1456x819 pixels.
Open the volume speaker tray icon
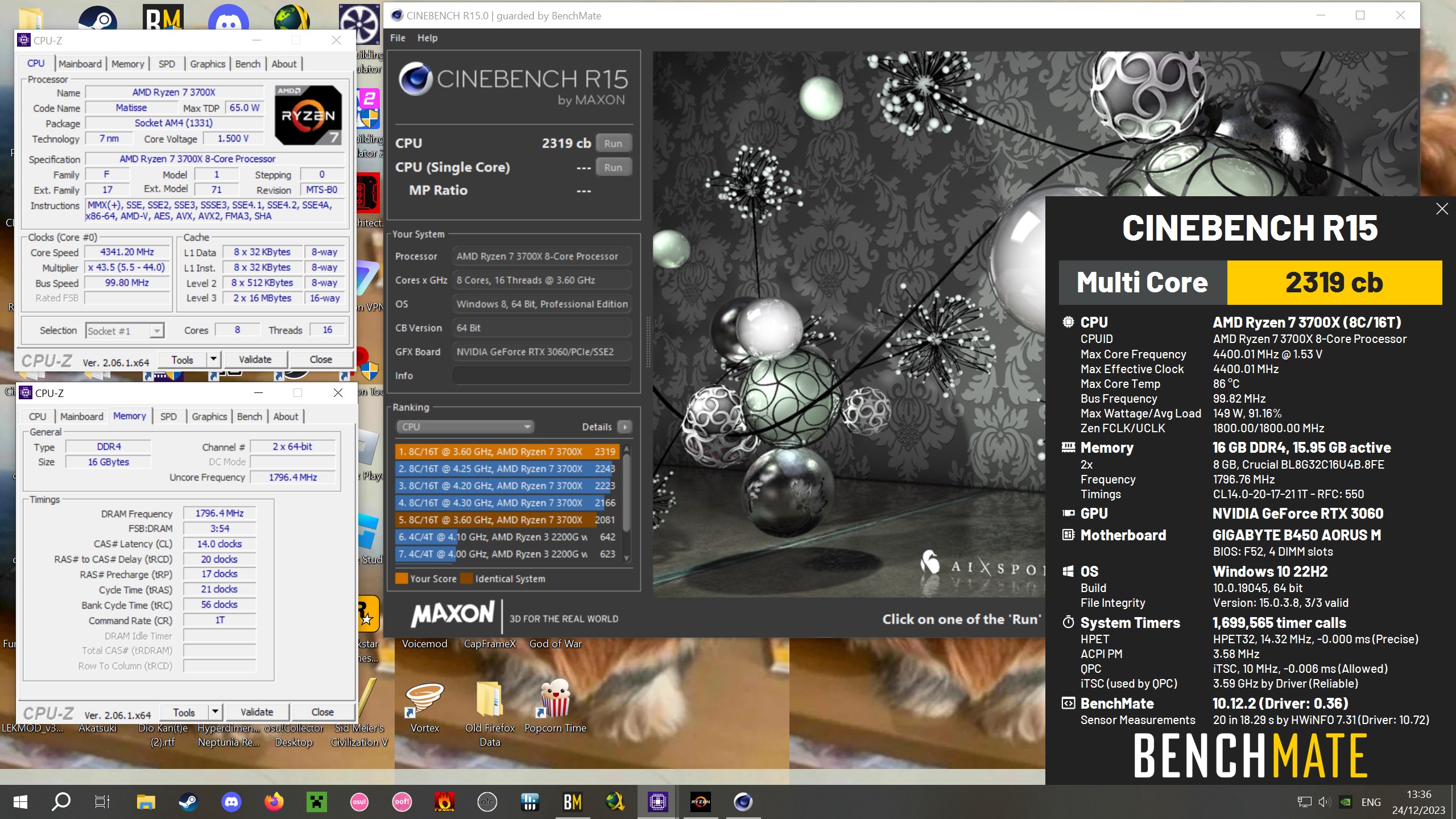coord(1324,802)
